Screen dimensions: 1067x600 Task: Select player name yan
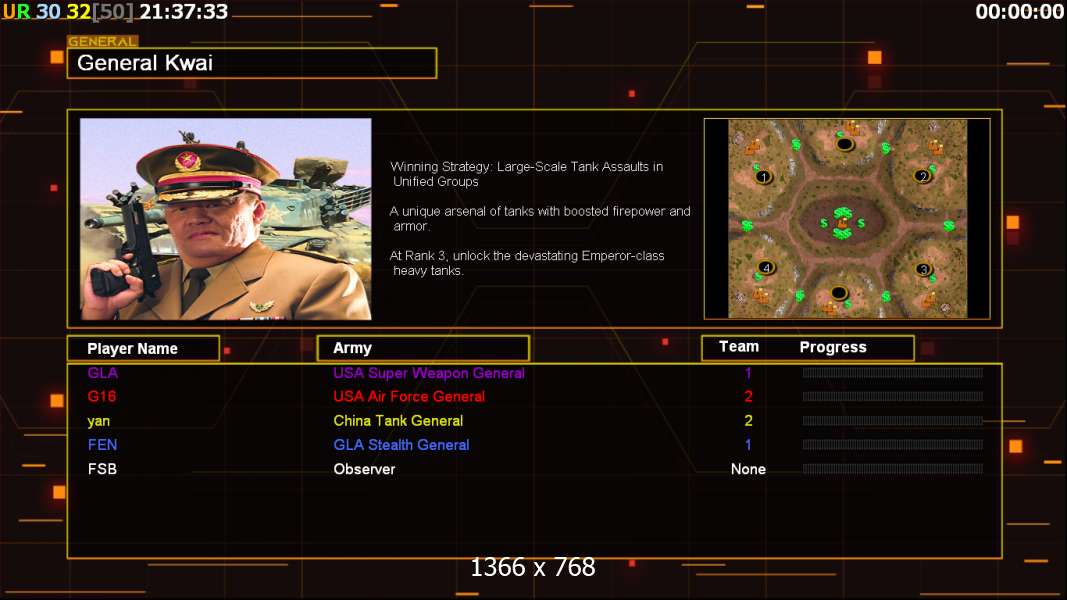[99, 421]
